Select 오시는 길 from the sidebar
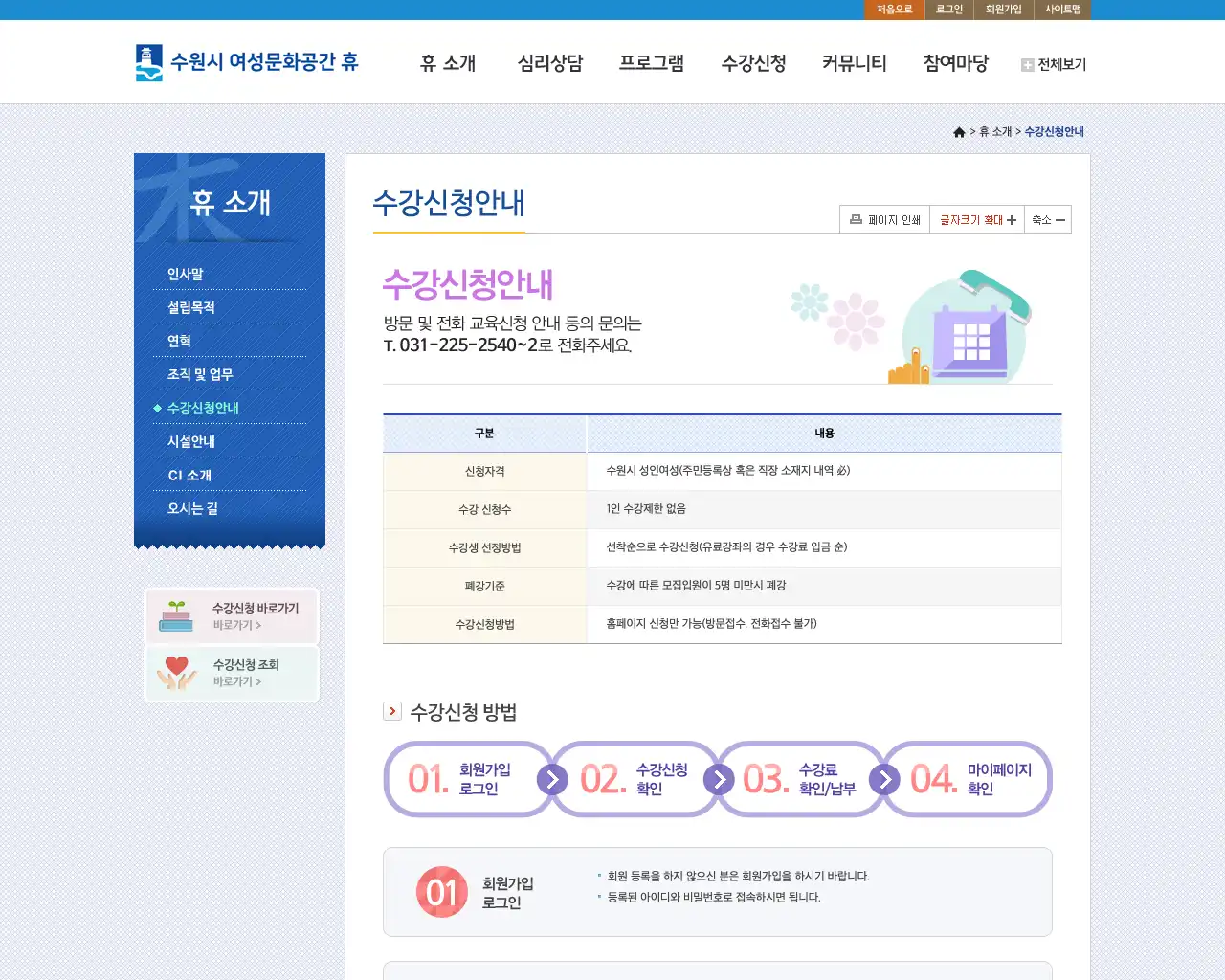Viewport: 1225px width, 980px height. coord(190,508)
